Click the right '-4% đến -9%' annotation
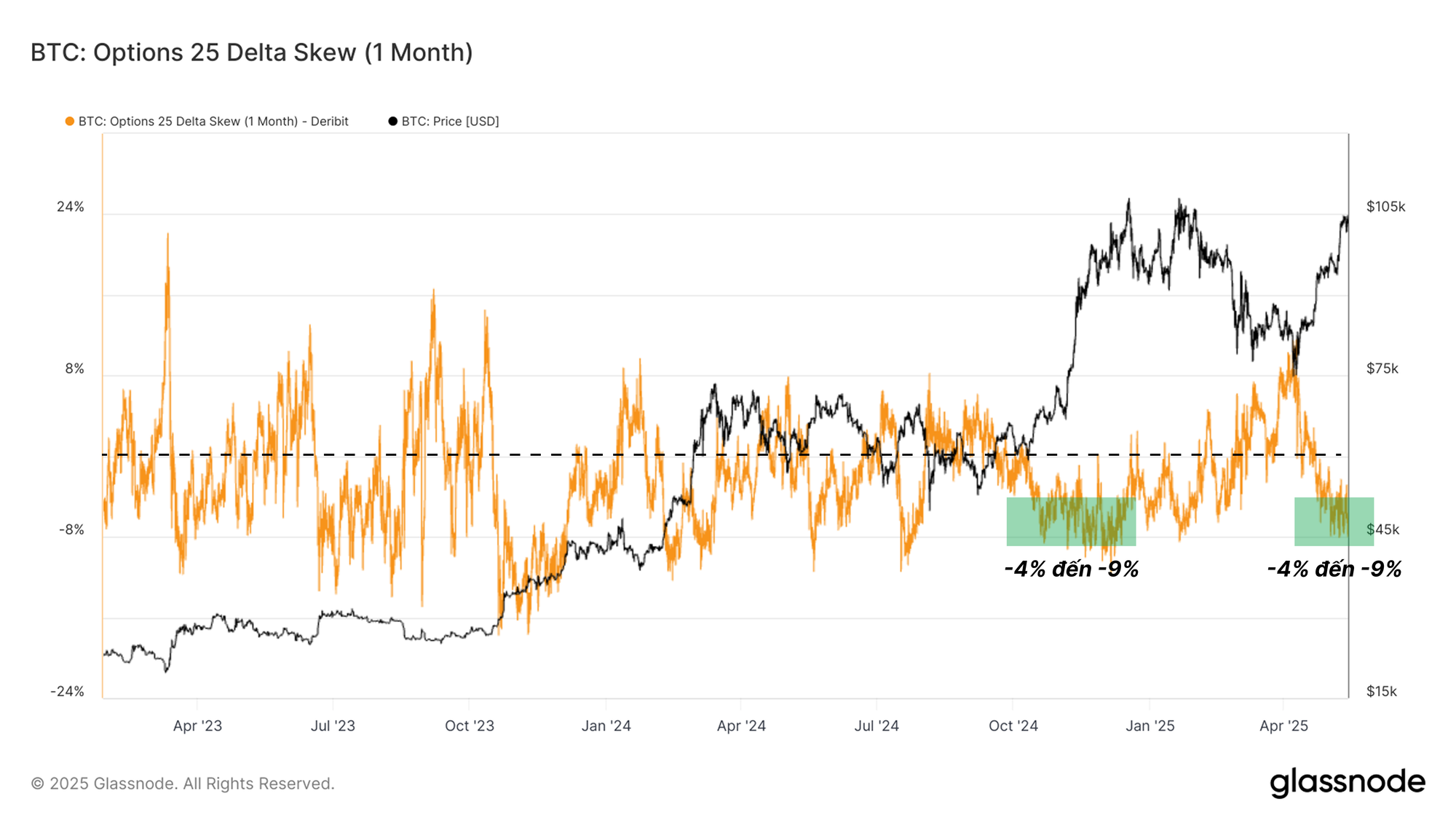This screenshot has width=1456, height=820. coord(1334,569)
